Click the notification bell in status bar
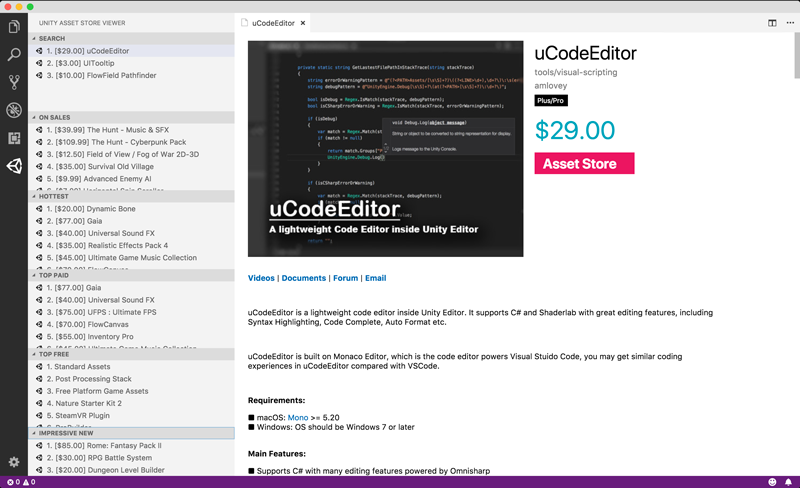The image size is (800, 488). (x=788, y=482)
